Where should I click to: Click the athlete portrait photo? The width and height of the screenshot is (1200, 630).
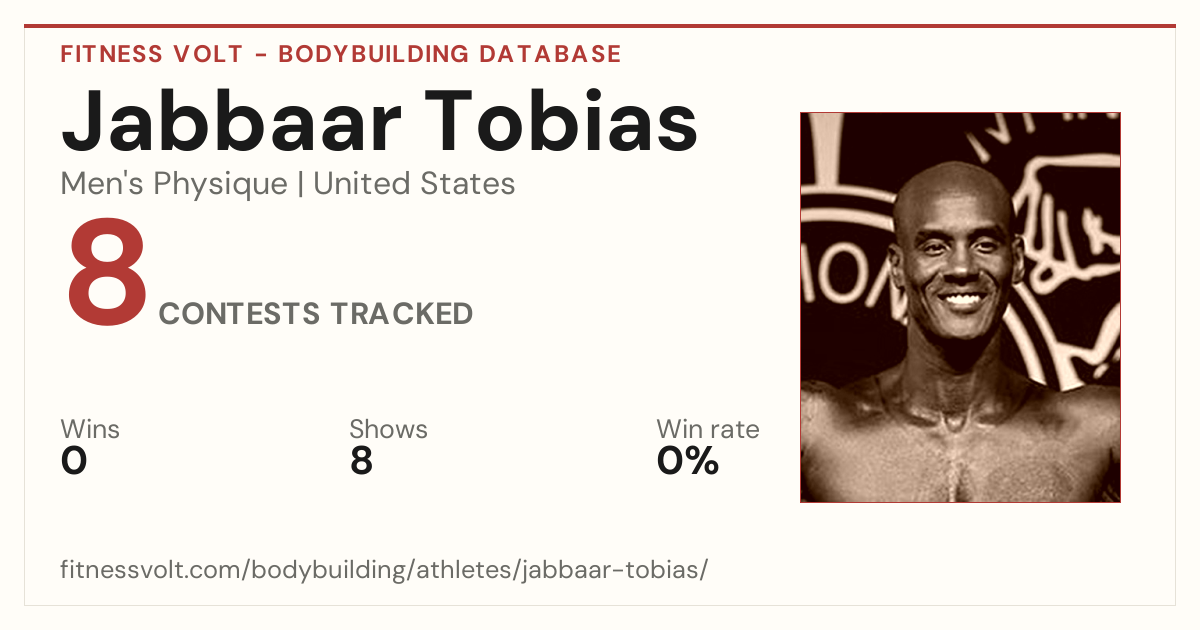point(960,307)
